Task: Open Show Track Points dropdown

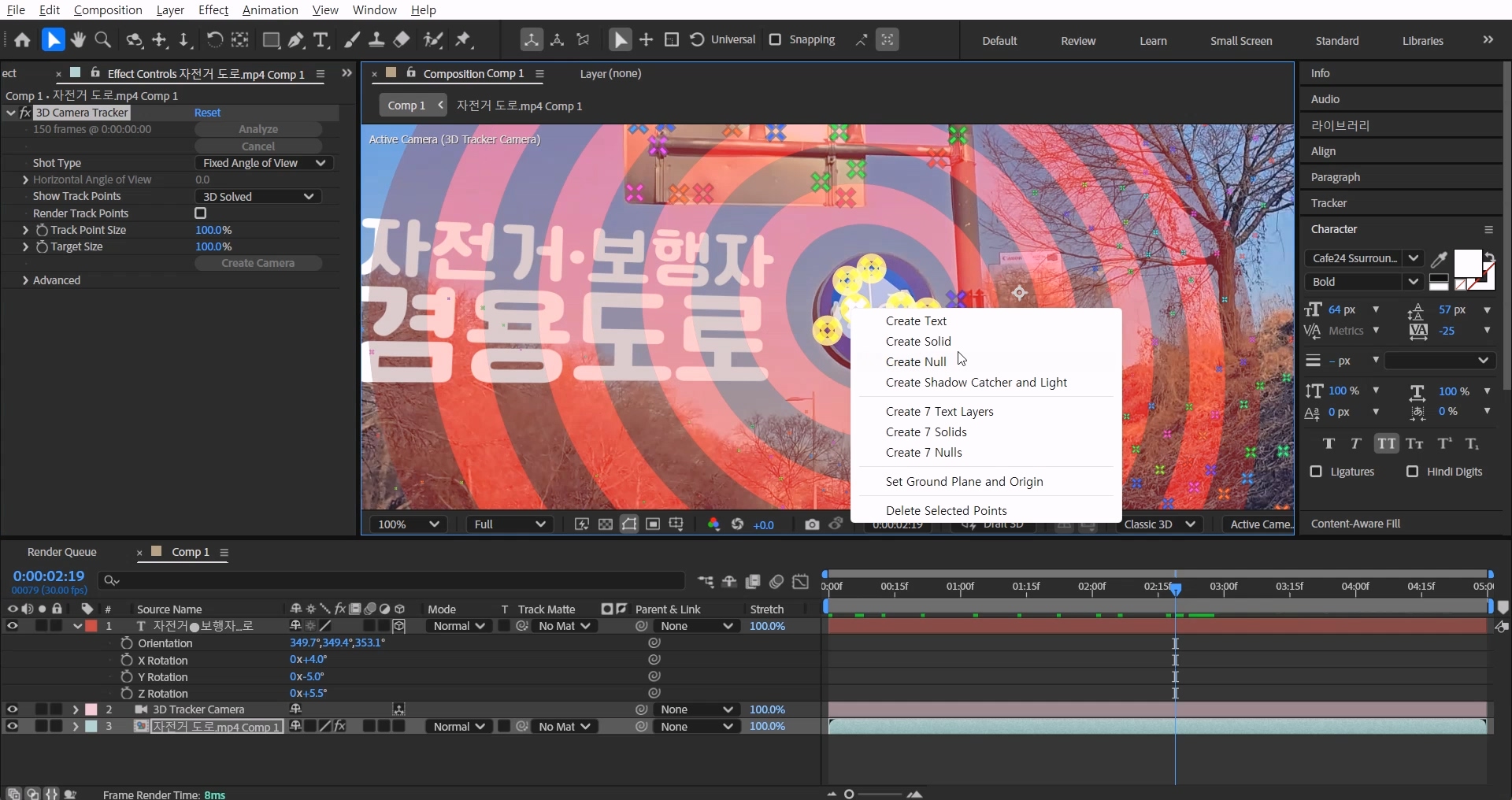Action: [258, 197]
